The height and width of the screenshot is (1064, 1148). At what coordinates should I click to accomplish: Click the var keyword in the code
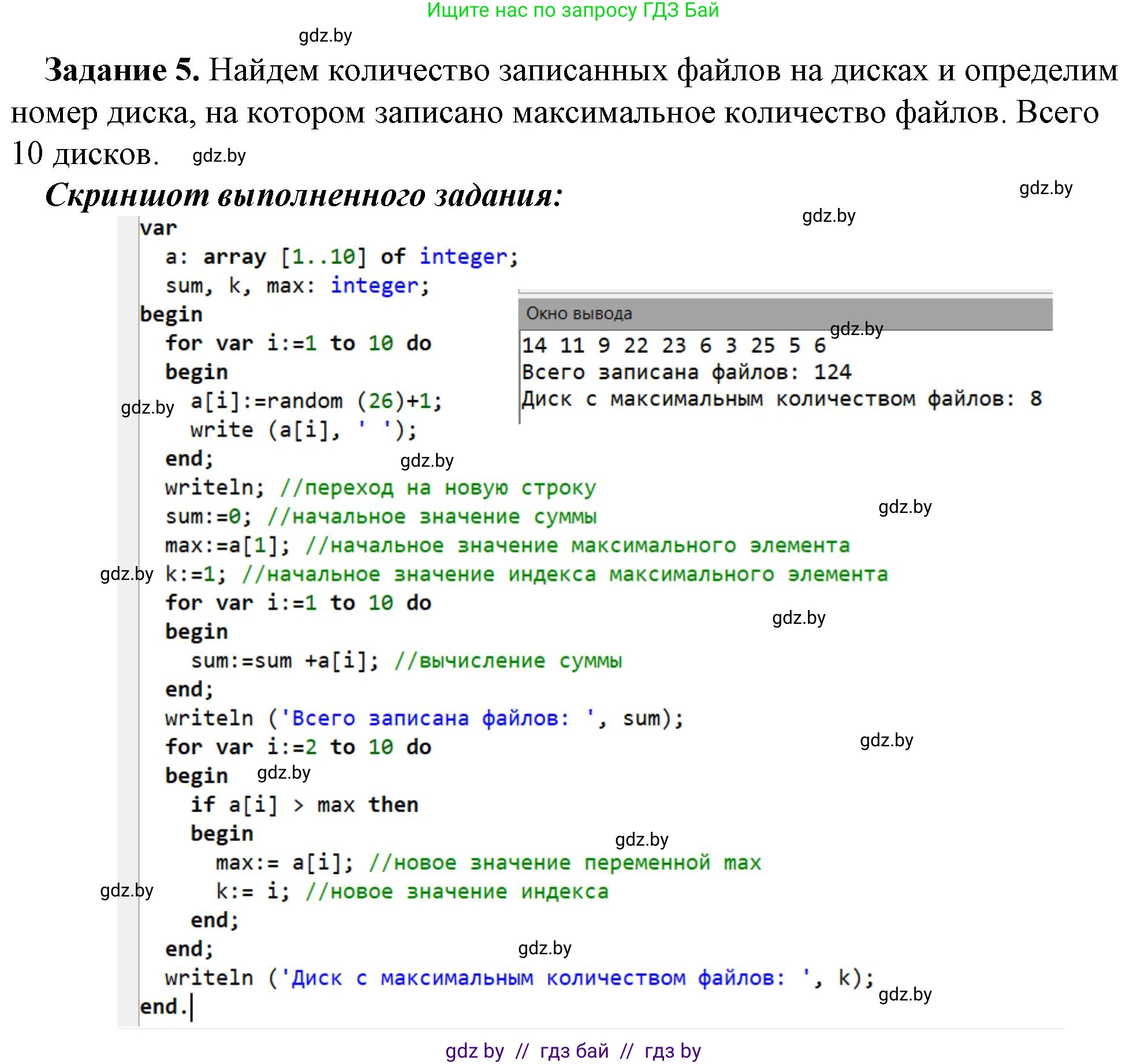click(157, 228)
